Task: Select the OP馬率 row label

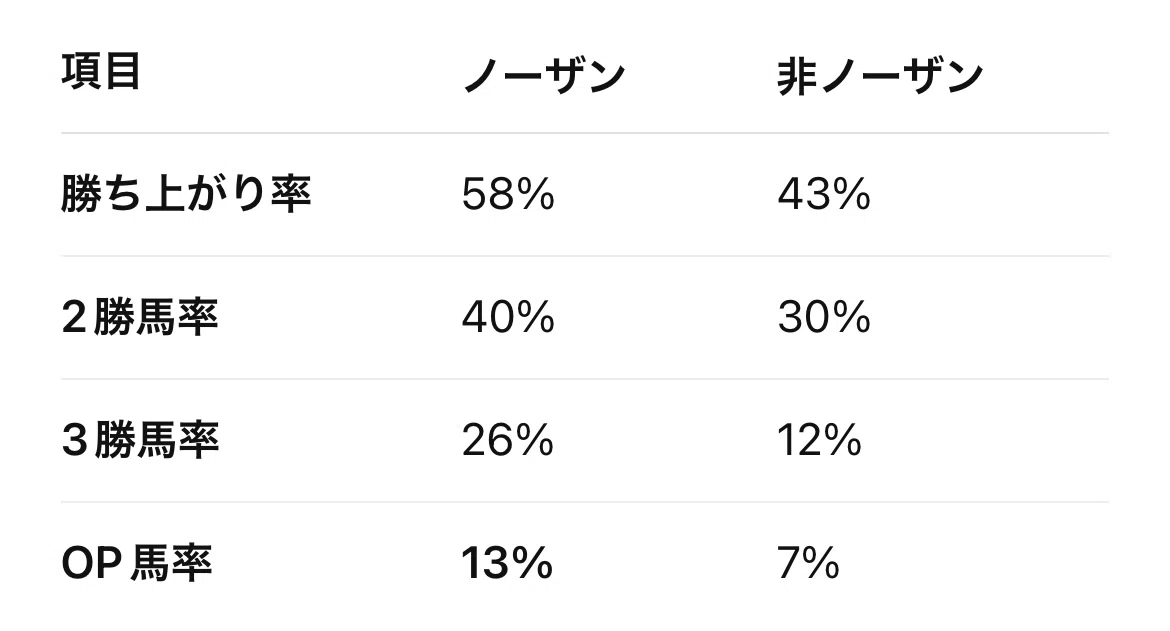Action: point(137,563)
